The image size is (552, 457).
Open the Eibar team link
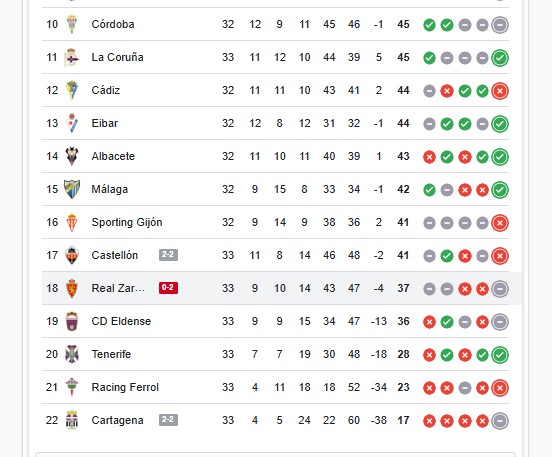(105, 123)
